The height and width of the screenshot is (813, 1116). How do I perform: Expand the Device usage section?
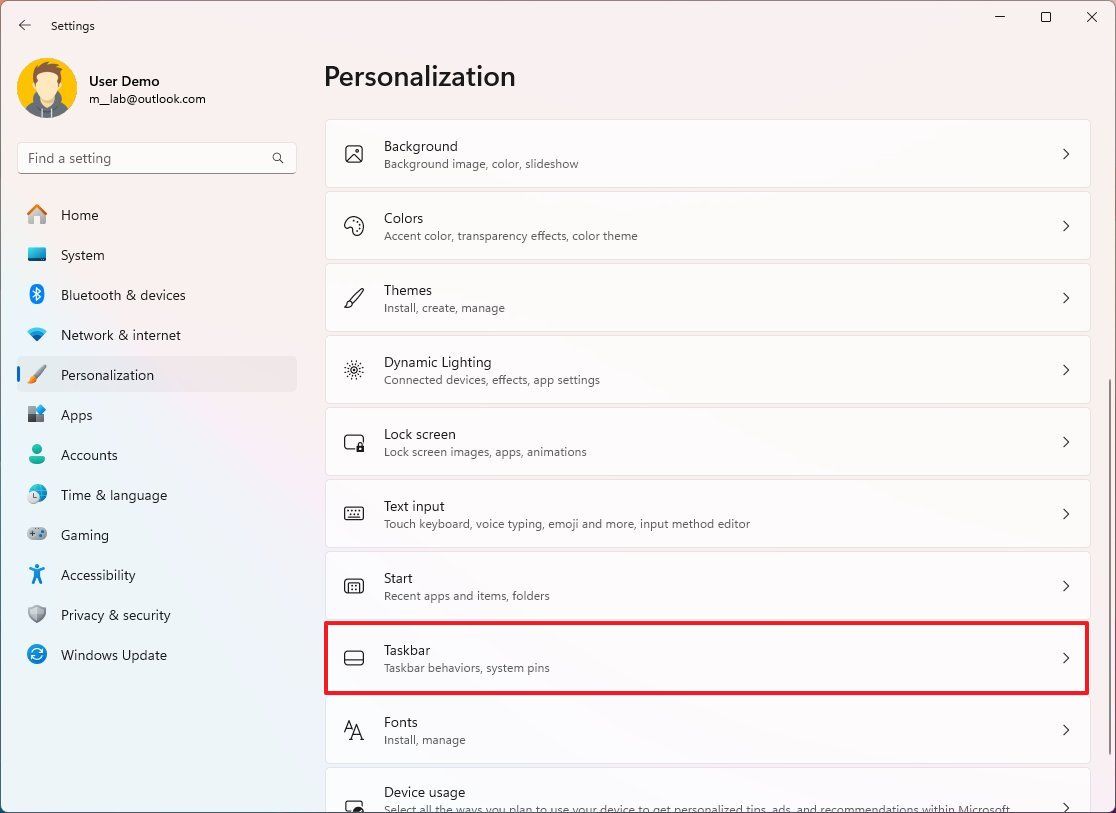pos(707,795)
